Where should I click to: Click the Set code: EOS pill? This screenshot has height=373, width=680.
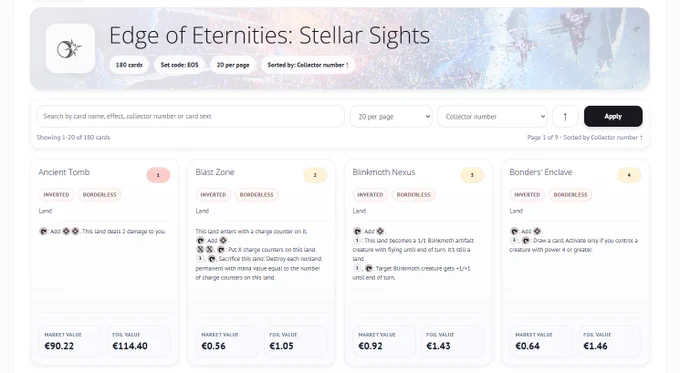click(x=180, y=65)
